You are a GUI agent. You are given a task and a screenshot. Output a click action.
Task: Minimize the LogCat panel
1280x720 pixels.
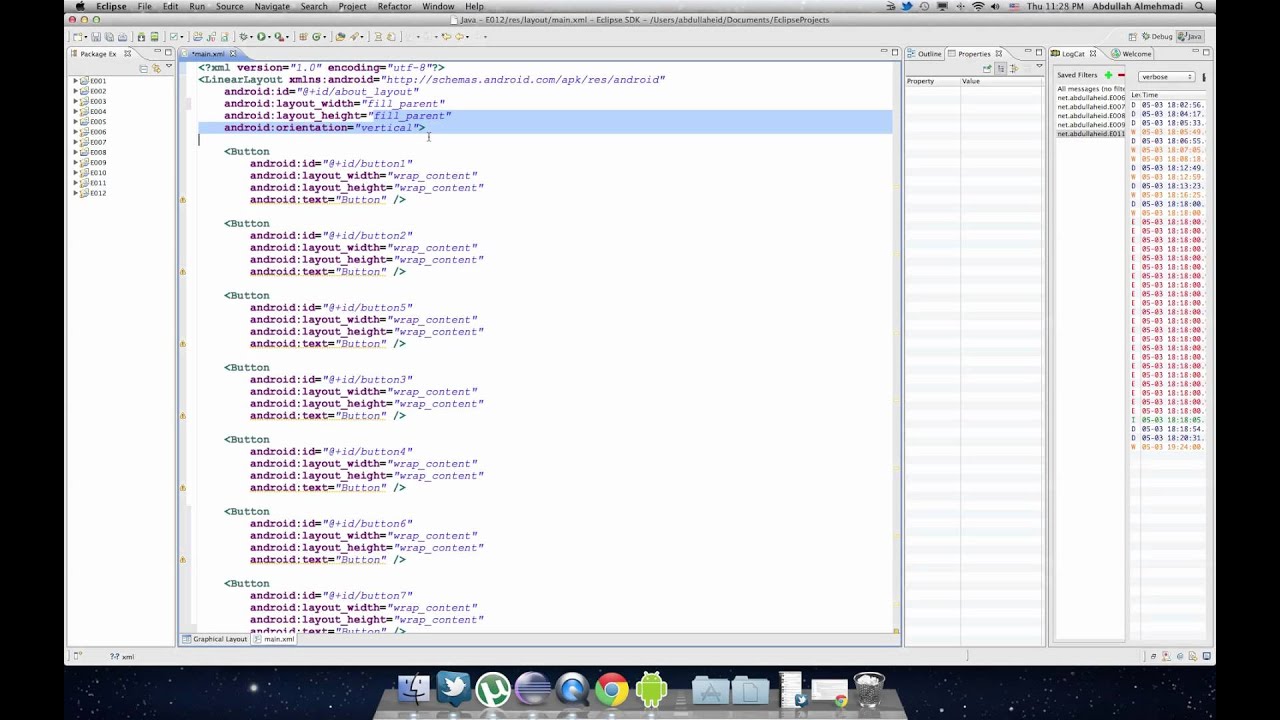point(1196,51)
